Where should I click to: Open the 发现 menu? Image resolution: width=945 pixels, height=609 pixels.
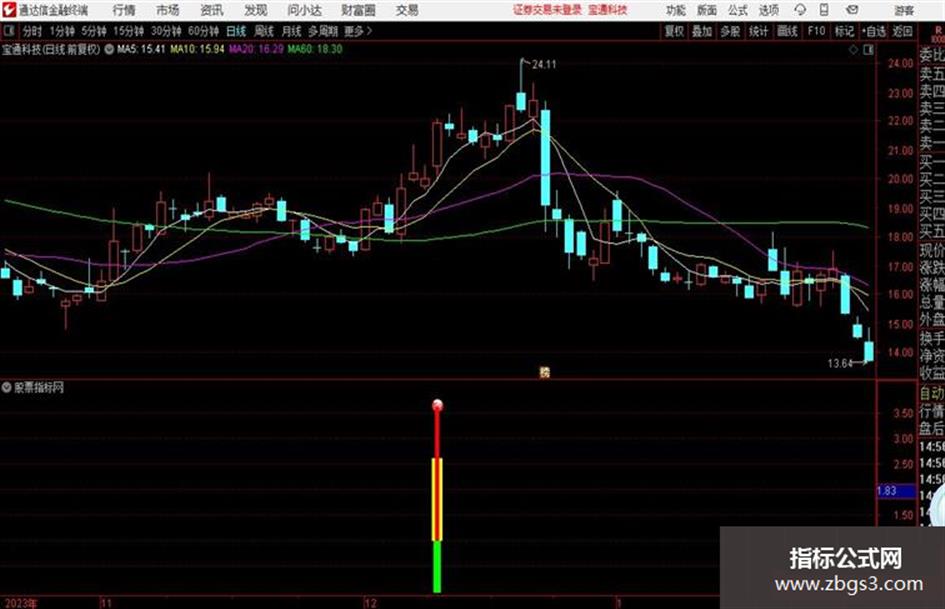(x=255, y=10)
